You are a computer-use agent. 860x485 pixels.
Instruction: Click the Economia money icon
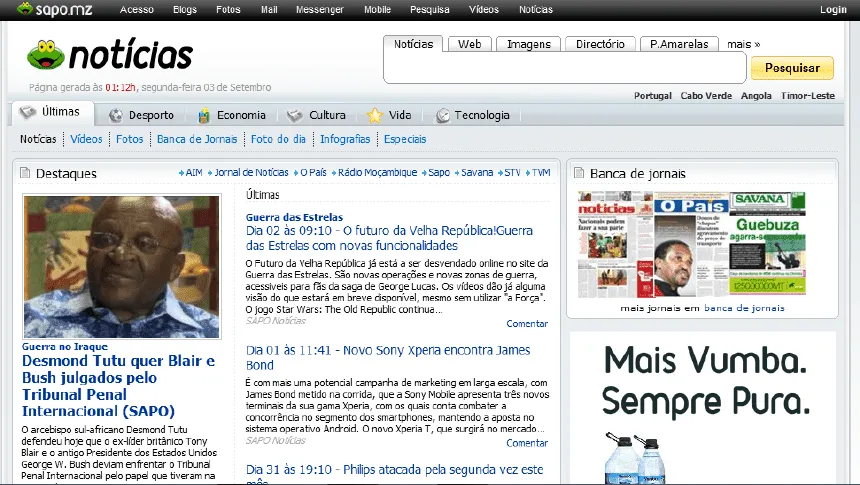pos(203,115)
